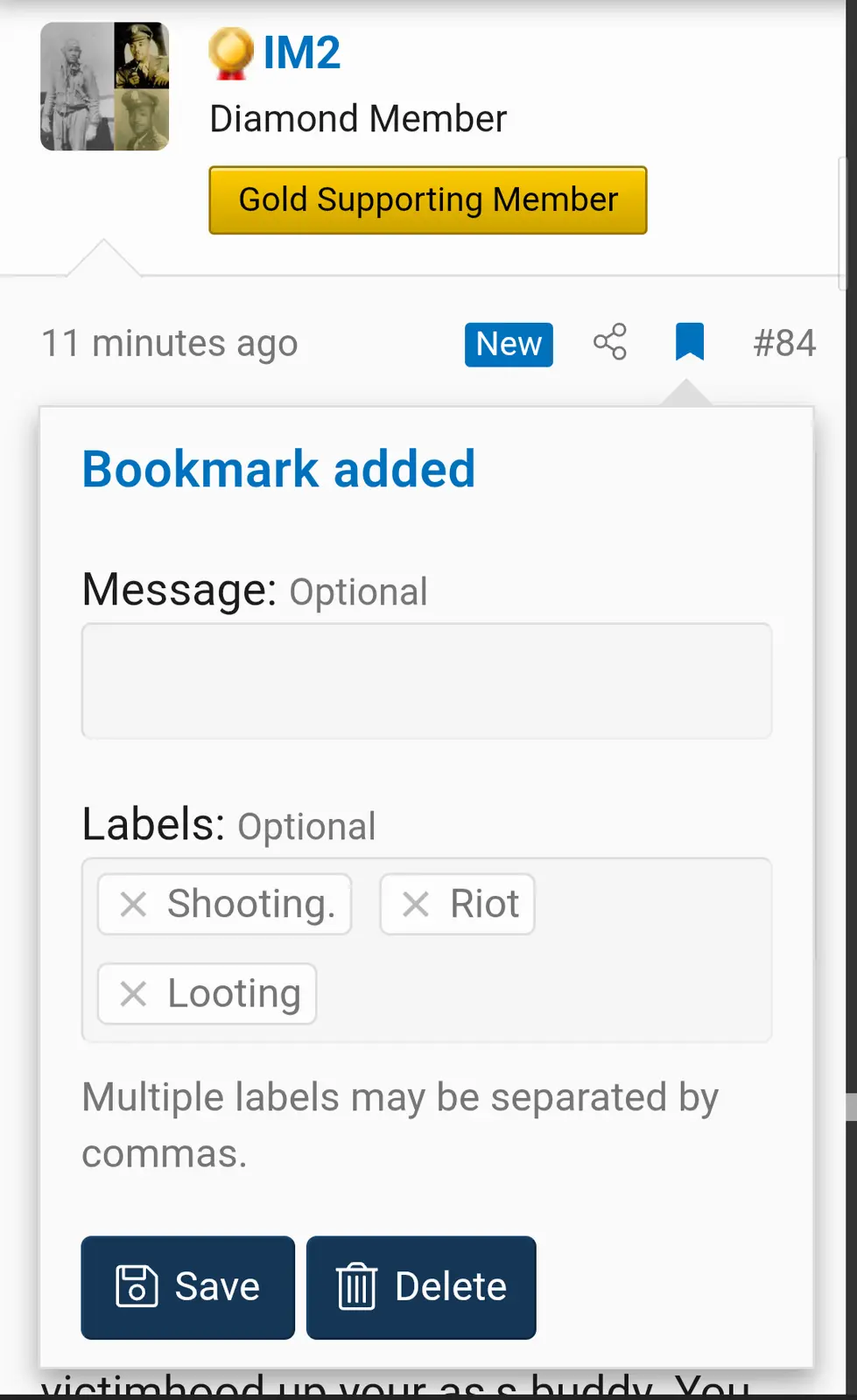The width and height of the screenshot is (857, 1400).
Task: Save the bookmark
Action: click(x=188, y=1287)
